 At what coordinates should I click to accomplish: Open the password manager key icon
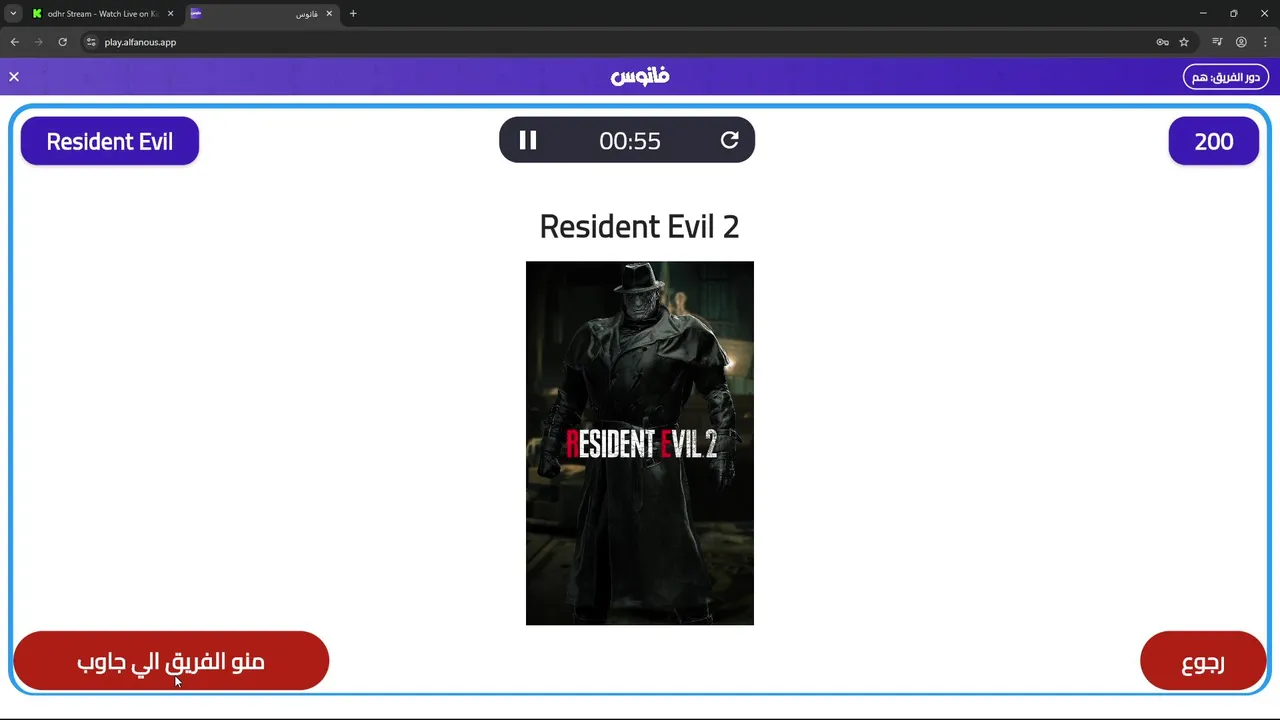point(1162,42)
